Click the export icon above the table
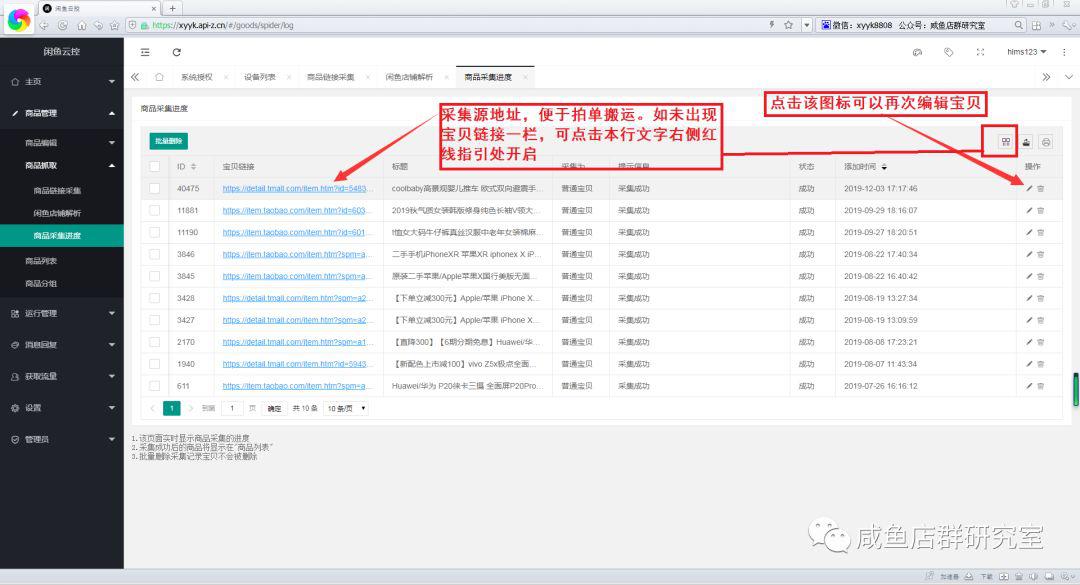Image resolution: width=1080 pixels, height=585 pixels. [1026, 142]
